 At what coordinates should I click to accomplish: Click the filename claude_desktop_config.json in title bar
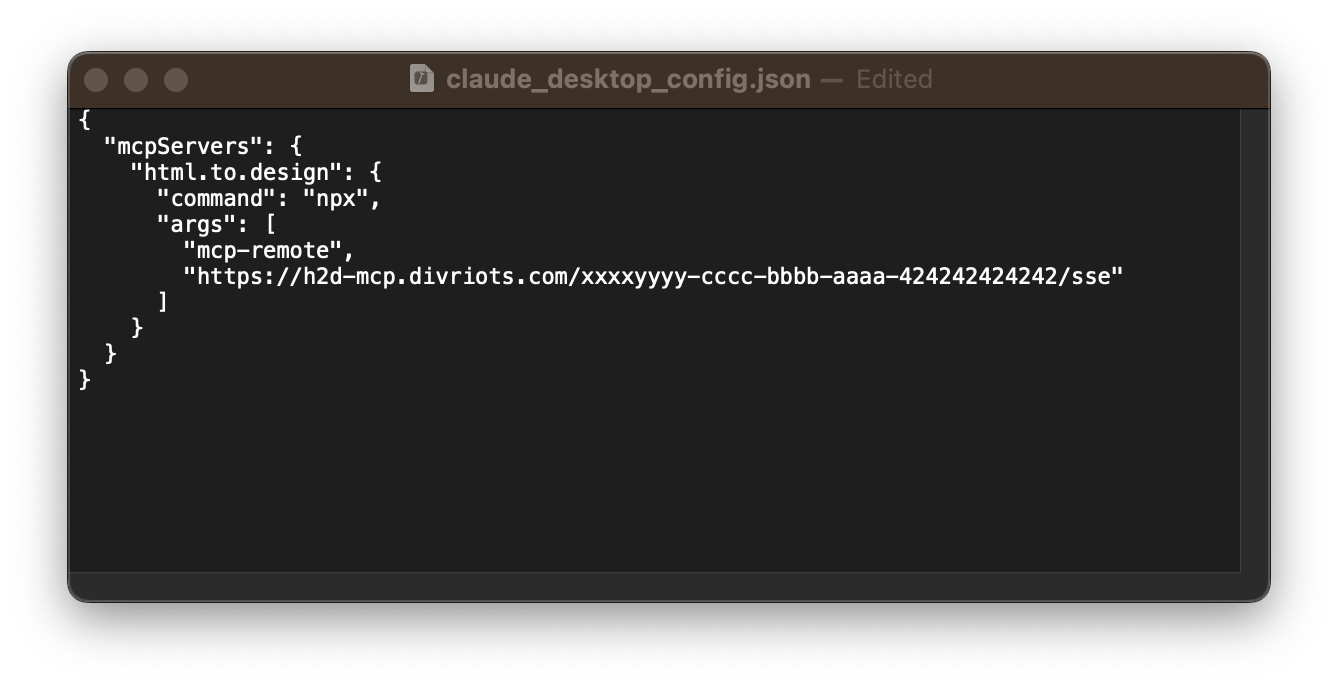(x=630, y=79)
